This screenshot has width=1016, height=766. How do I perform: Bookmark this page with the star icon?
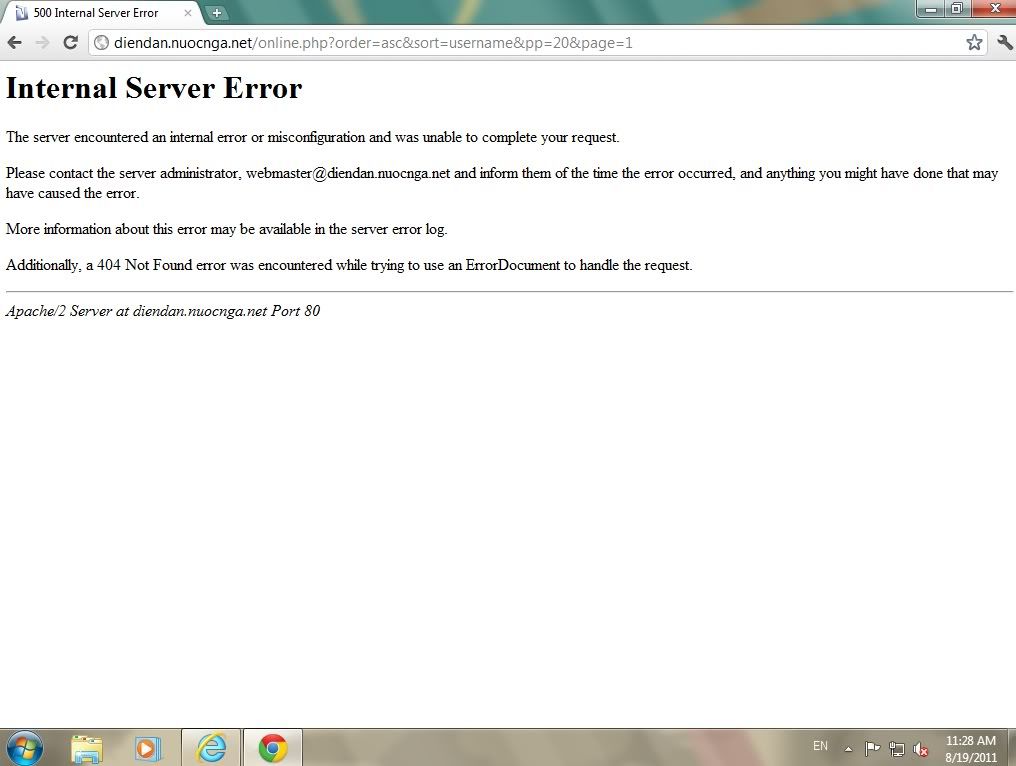tap(974, 42)
